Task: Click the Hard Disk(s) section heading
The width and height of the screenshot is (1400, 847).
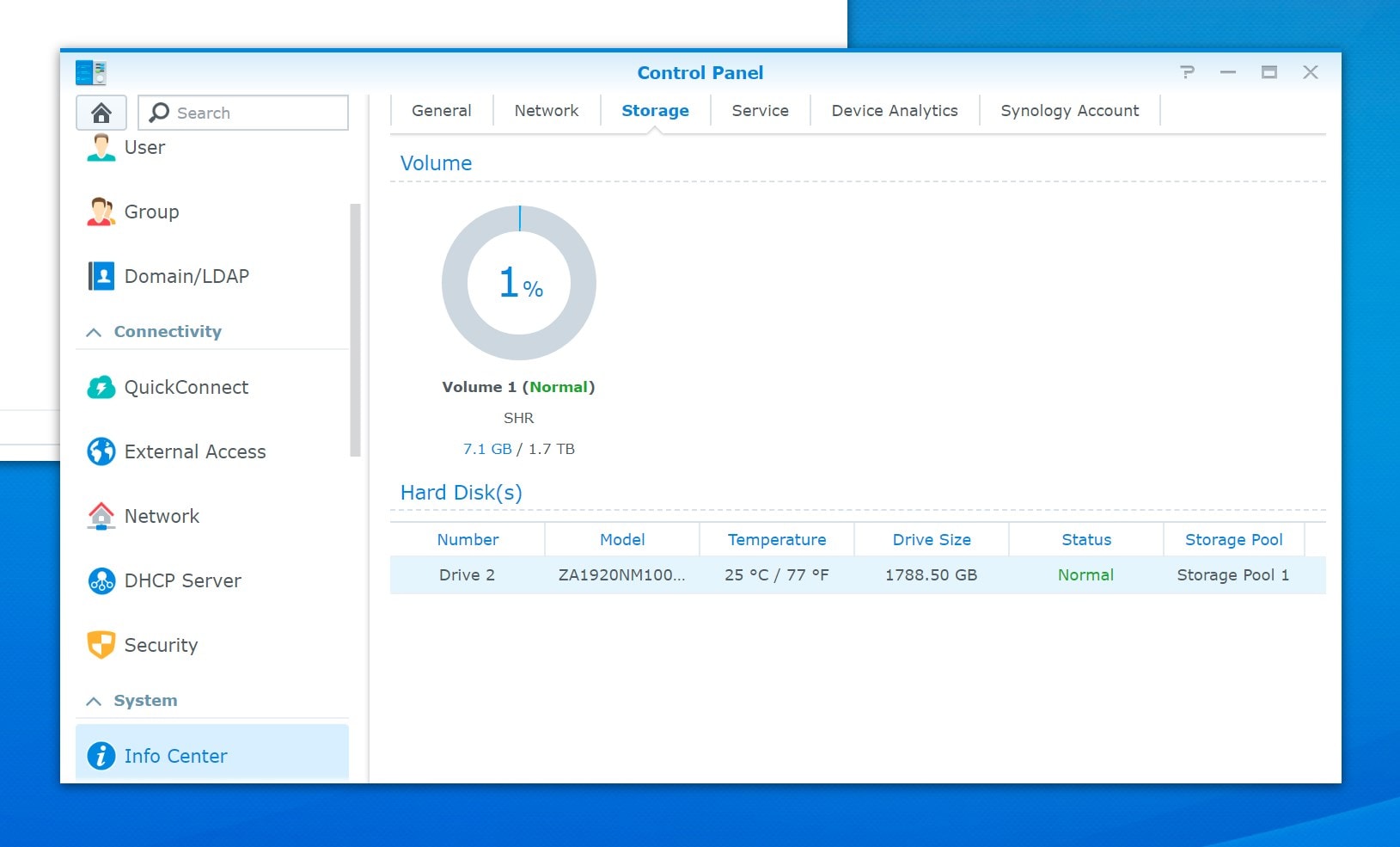Action: pos(462,493)
